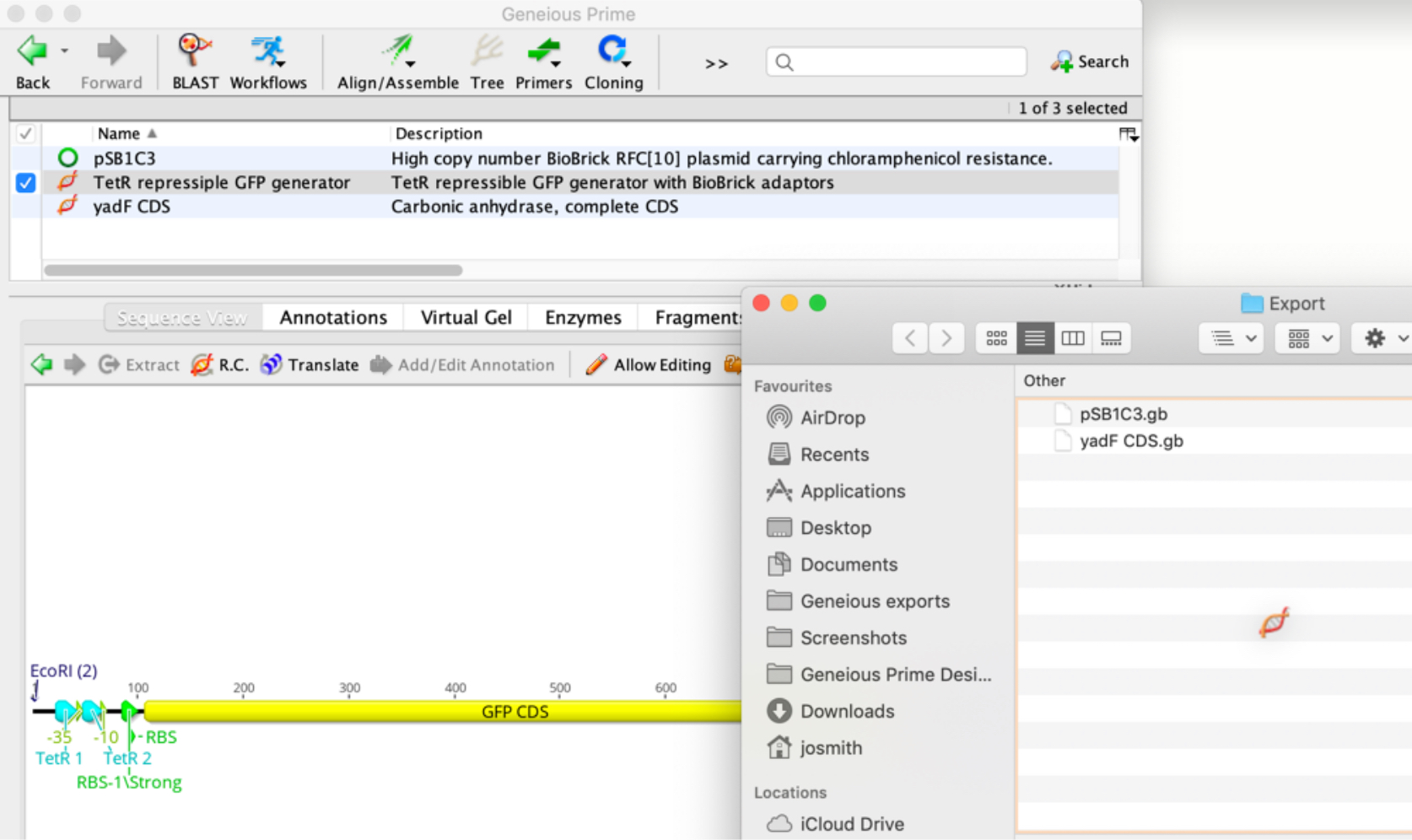Switch Finder to list view
Image resolution: width=1412 pixels, height=840 pixels.
[x=1035, y=338]
